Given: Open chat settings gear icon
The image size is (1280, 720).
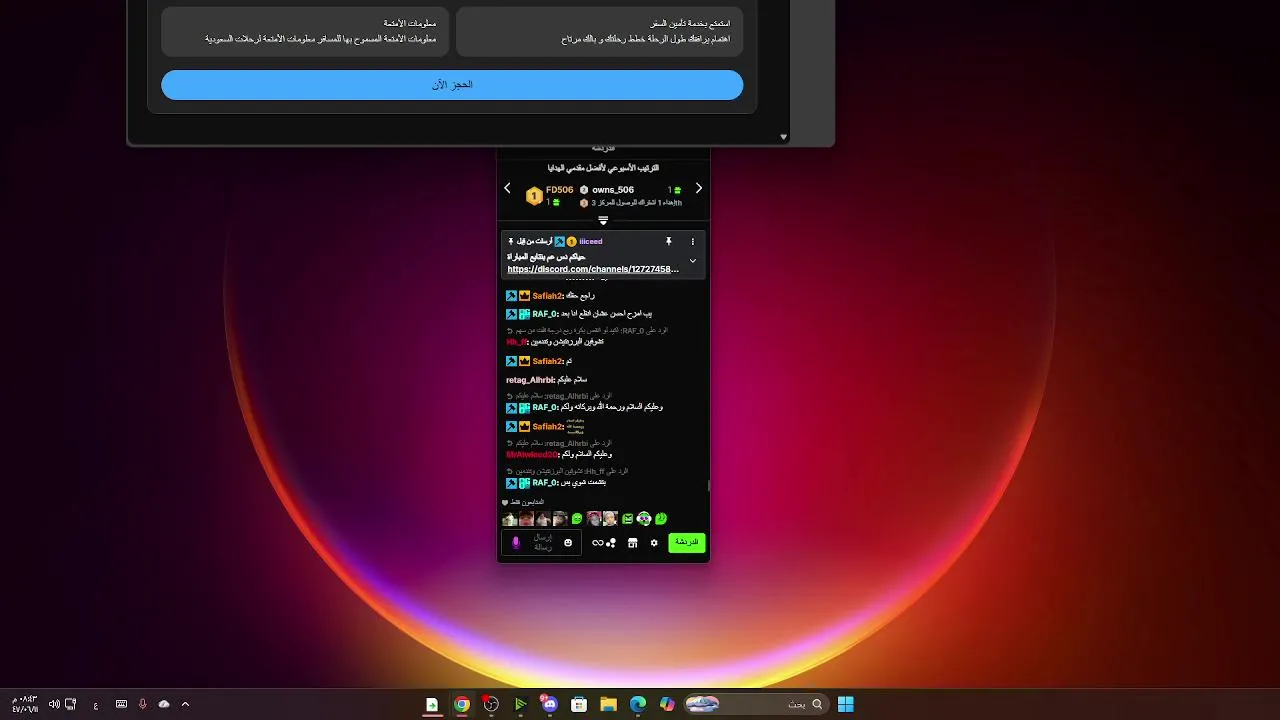Looking at the screenshot, I should click(654, 543).
